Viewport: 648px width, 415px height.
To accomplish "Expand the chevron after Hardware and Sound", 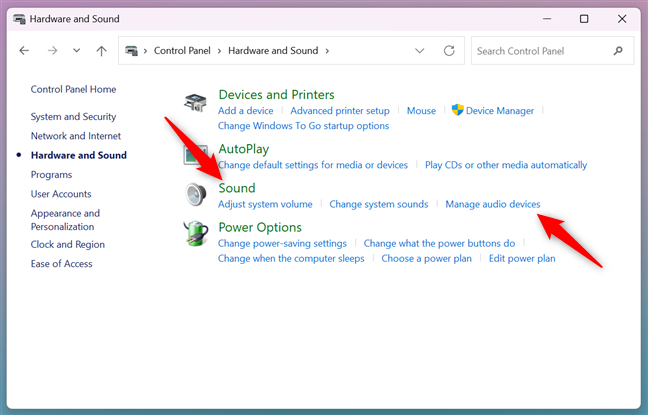I will pyautogui.click(x=327, y=51).
